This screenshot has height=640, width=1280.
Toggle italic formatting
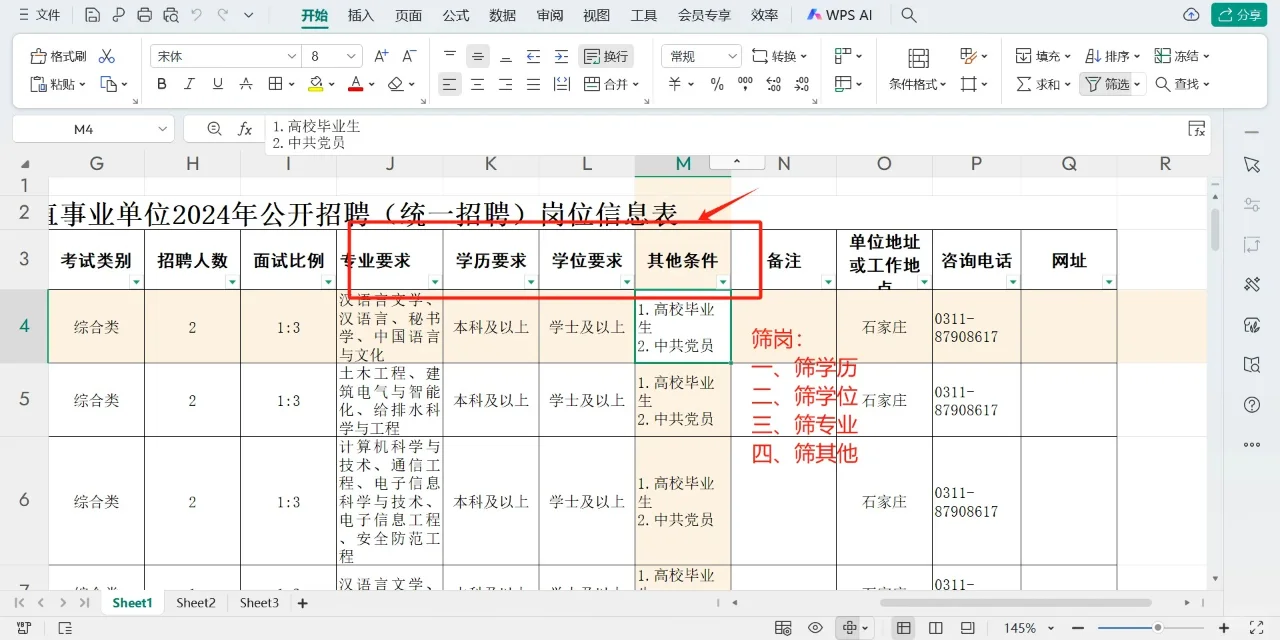[x=189, y=84]
